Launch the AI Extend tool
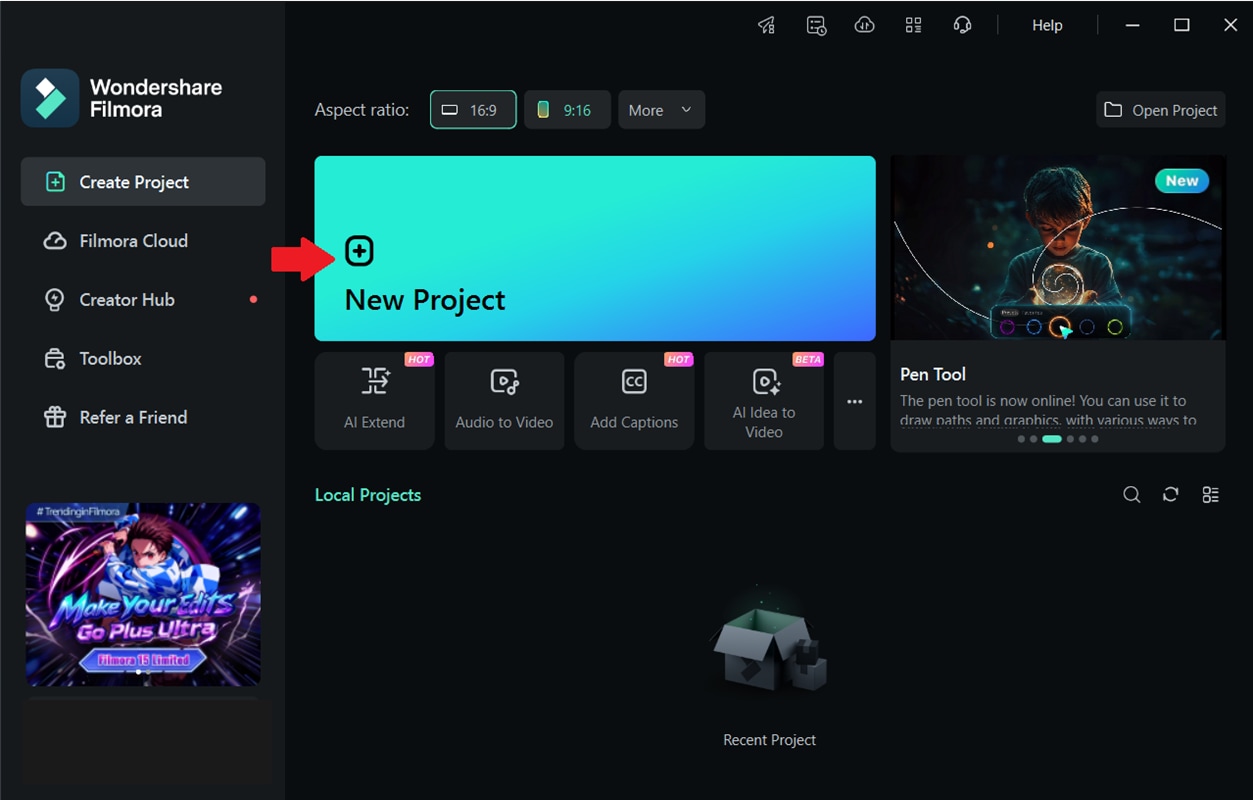This screenshot has height=800, width=1253. (x=374, y=400)
